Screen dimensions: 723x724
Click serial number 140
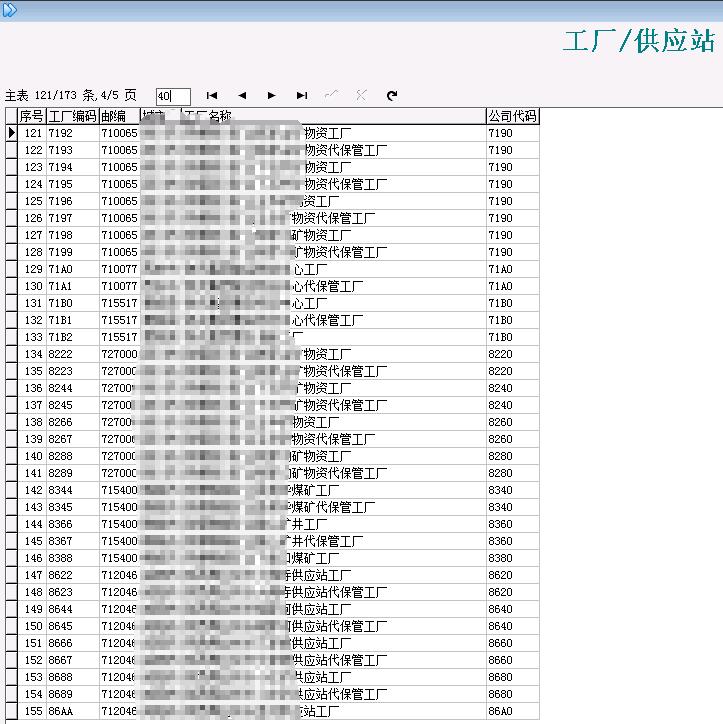pos(33,456)
